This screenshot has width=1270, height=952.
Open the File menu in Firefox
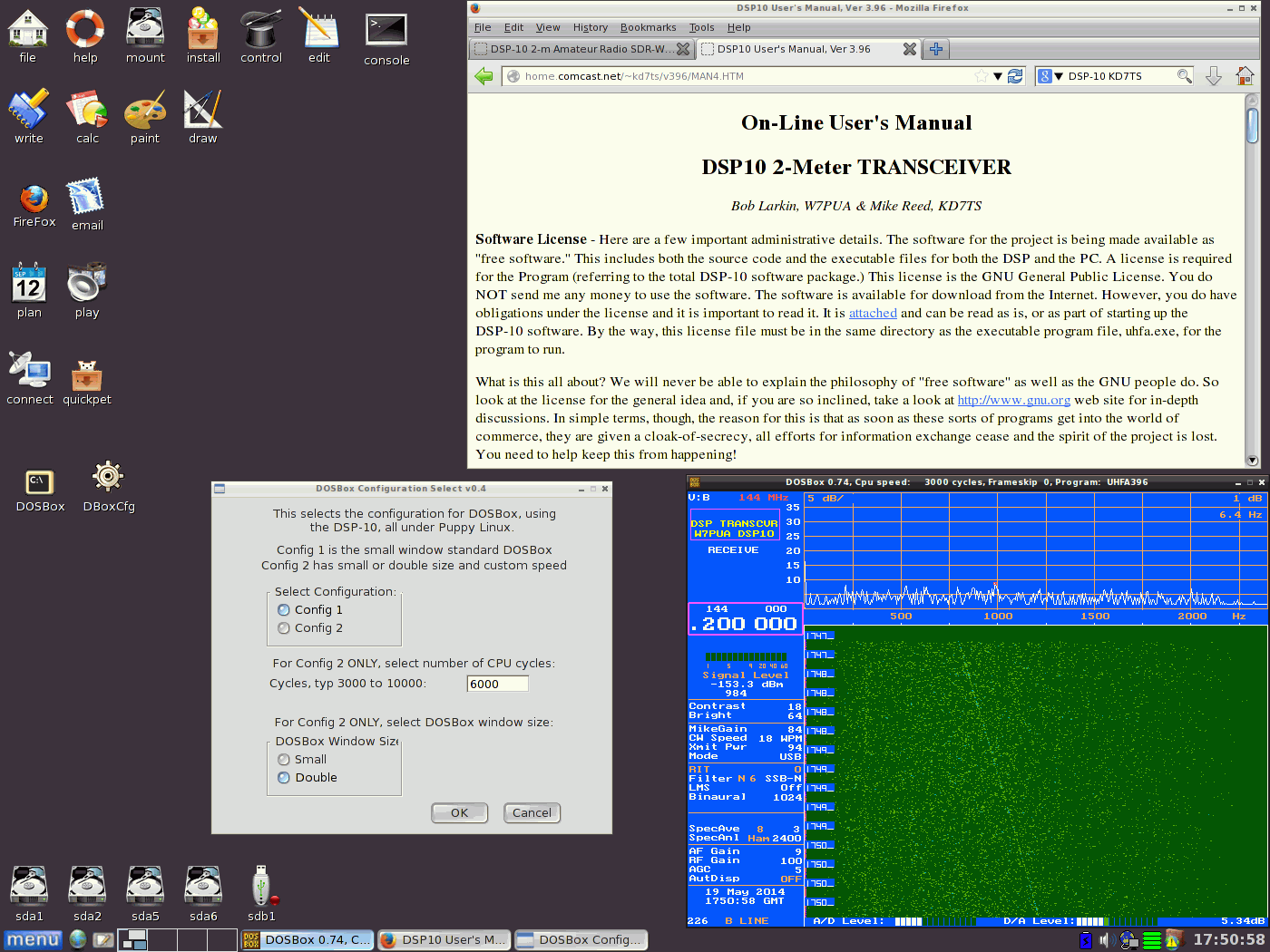coord(483,27)
